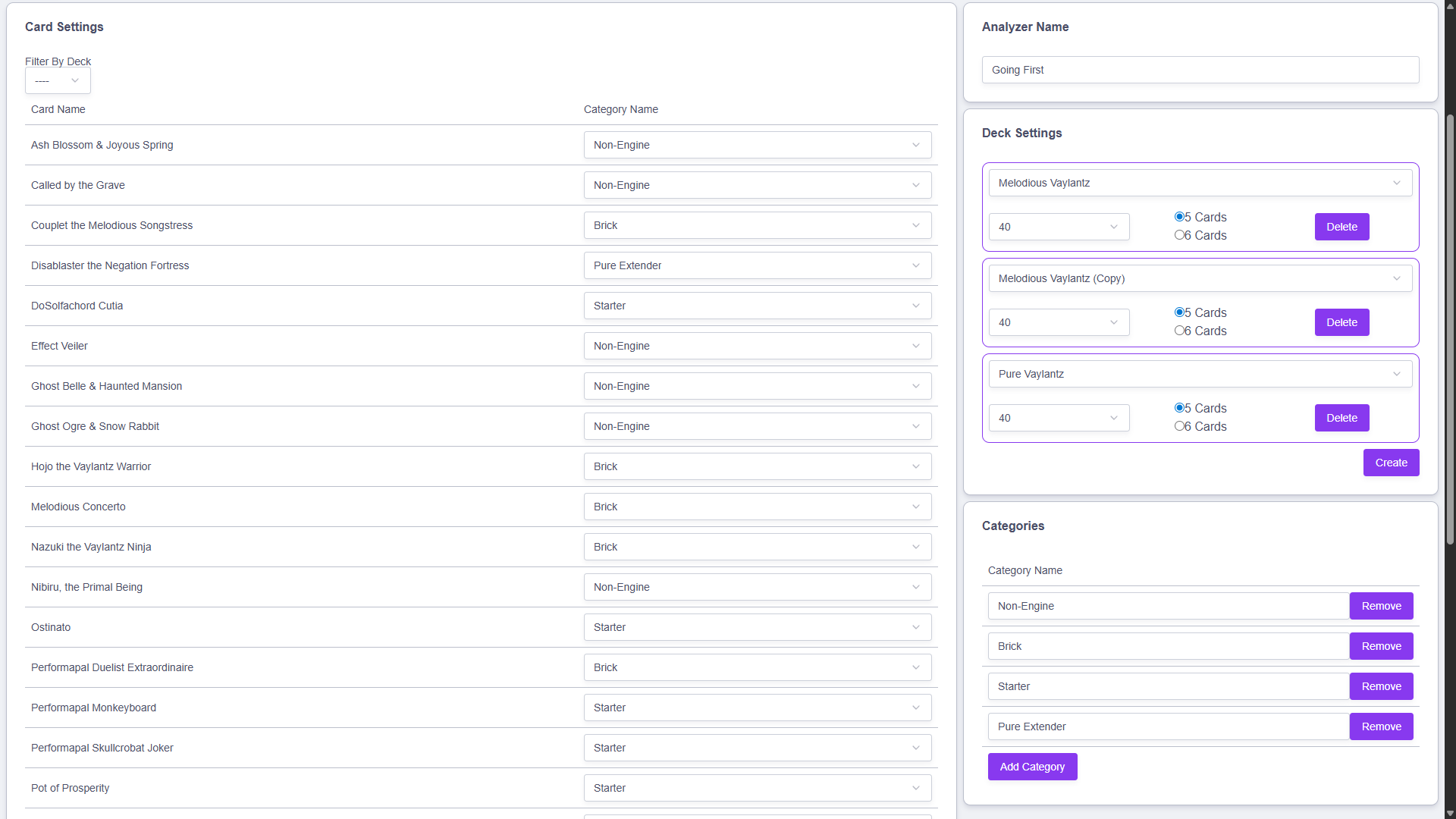Click the scrollbar down arrow
Screen dimensions: 1456x819
point(1450,813)
